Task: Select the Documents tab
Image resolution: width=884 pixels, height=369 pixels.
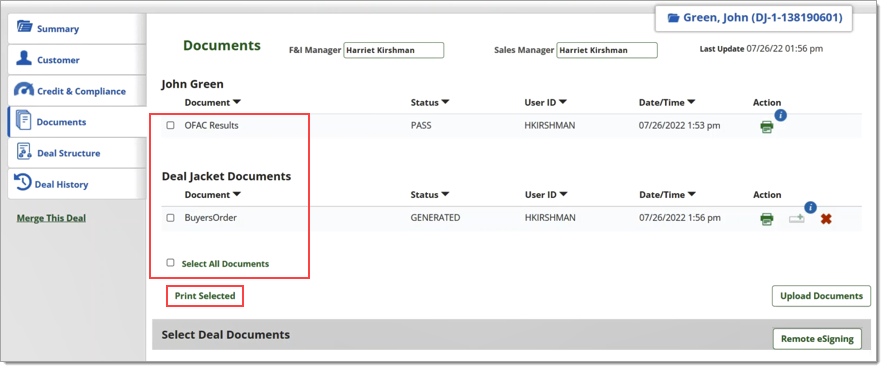Action: 77,122
